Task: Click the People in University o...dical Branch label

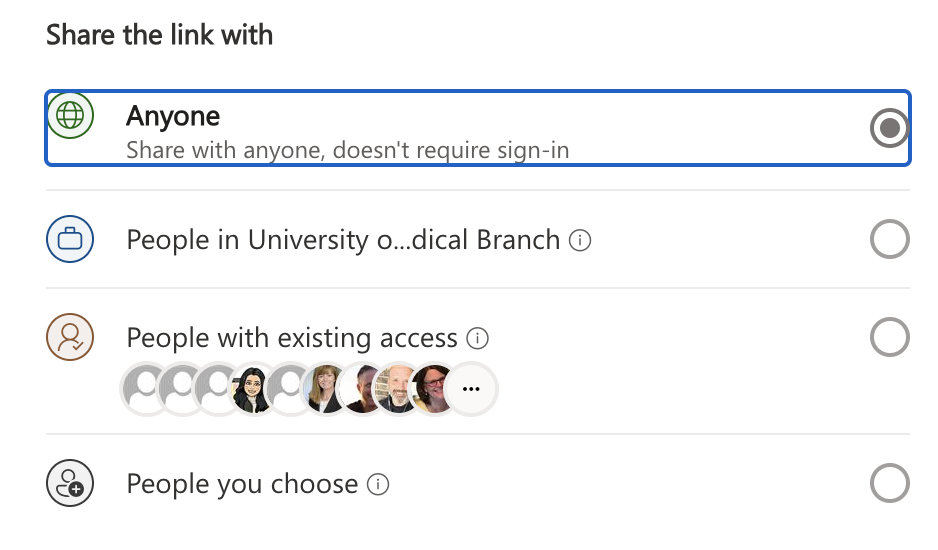Action: coord(343,240)
